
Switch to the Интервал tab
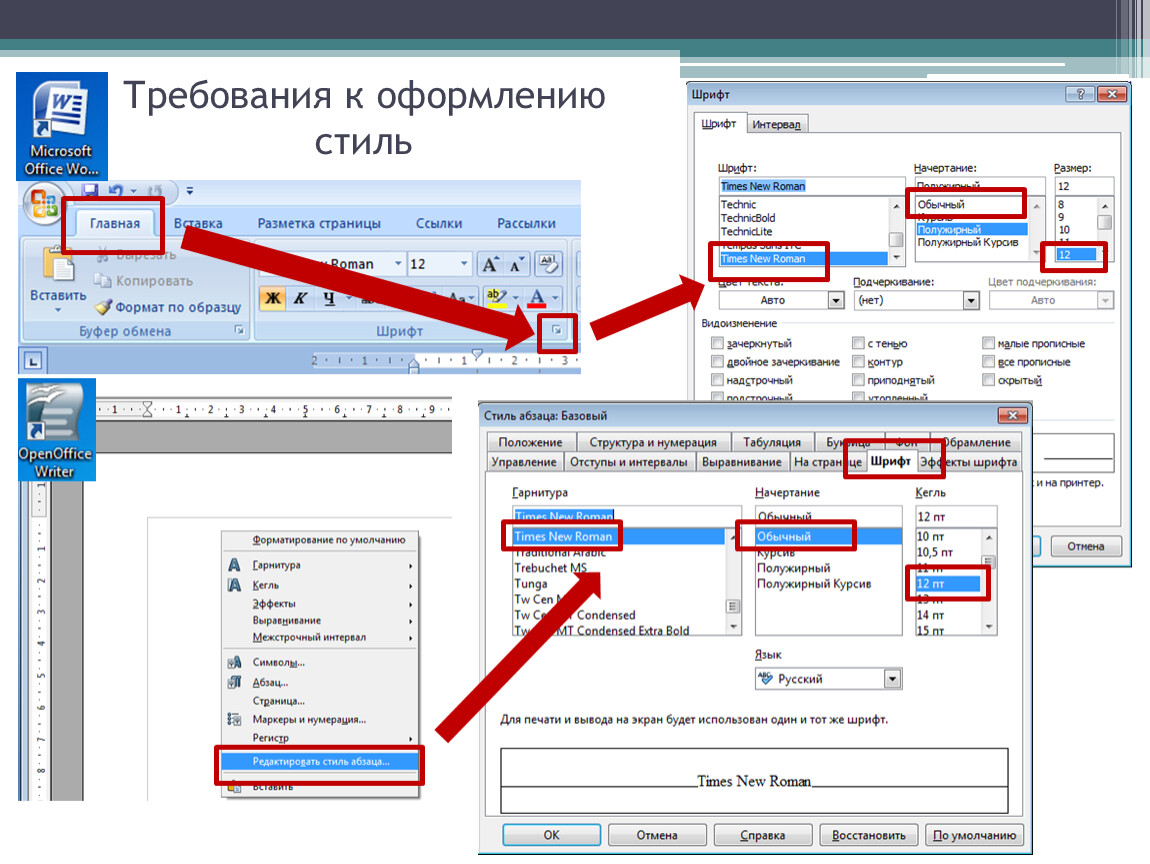777,124
